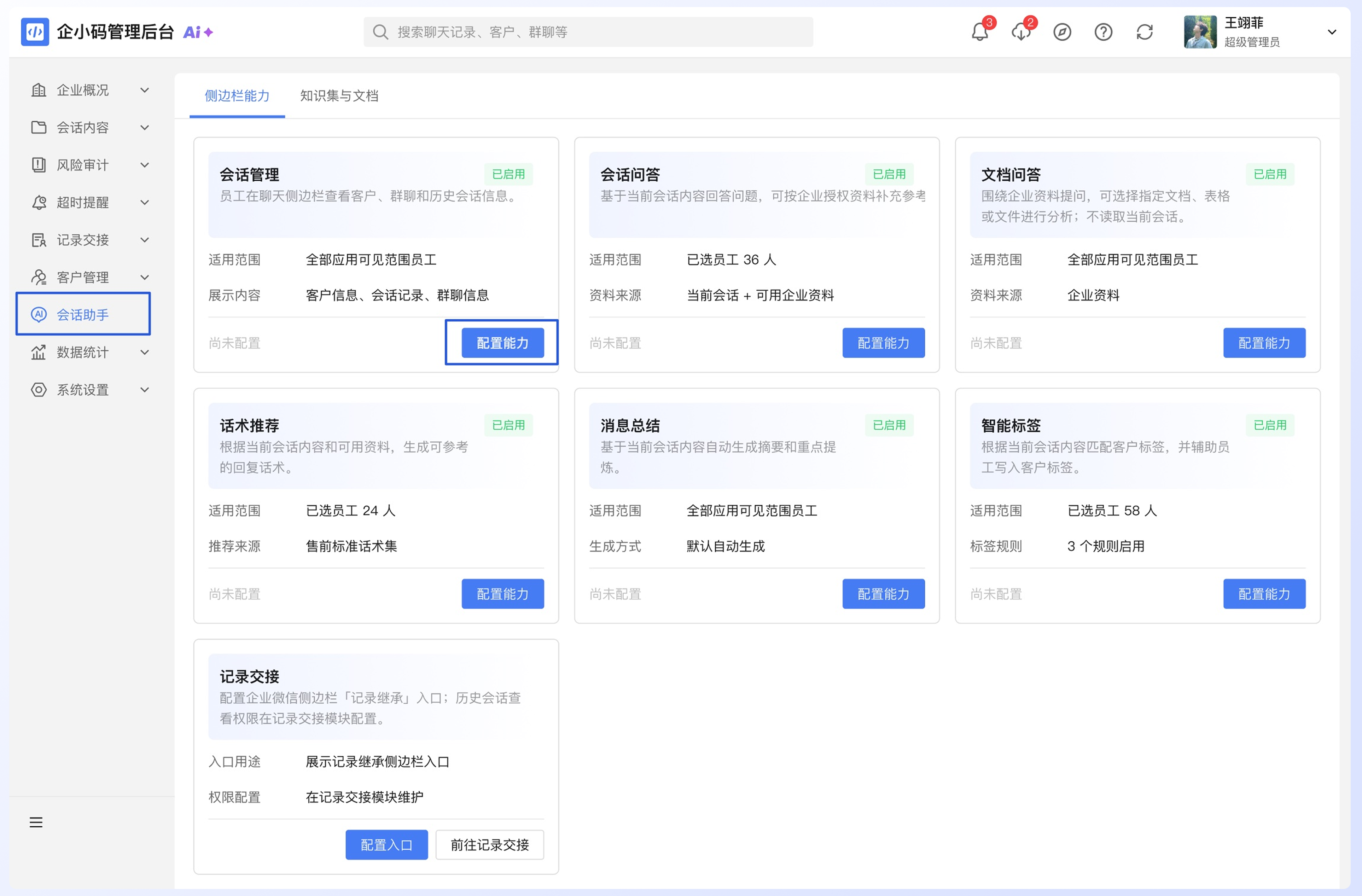Click the 系统设置 gear icon
1362x896 pixels.
pos(38,390)
